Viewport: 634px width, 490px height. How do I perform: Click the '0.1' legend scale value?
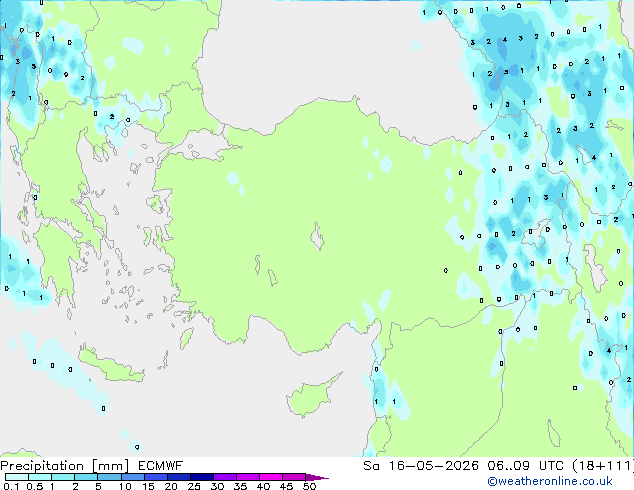[x=11, y=486]
